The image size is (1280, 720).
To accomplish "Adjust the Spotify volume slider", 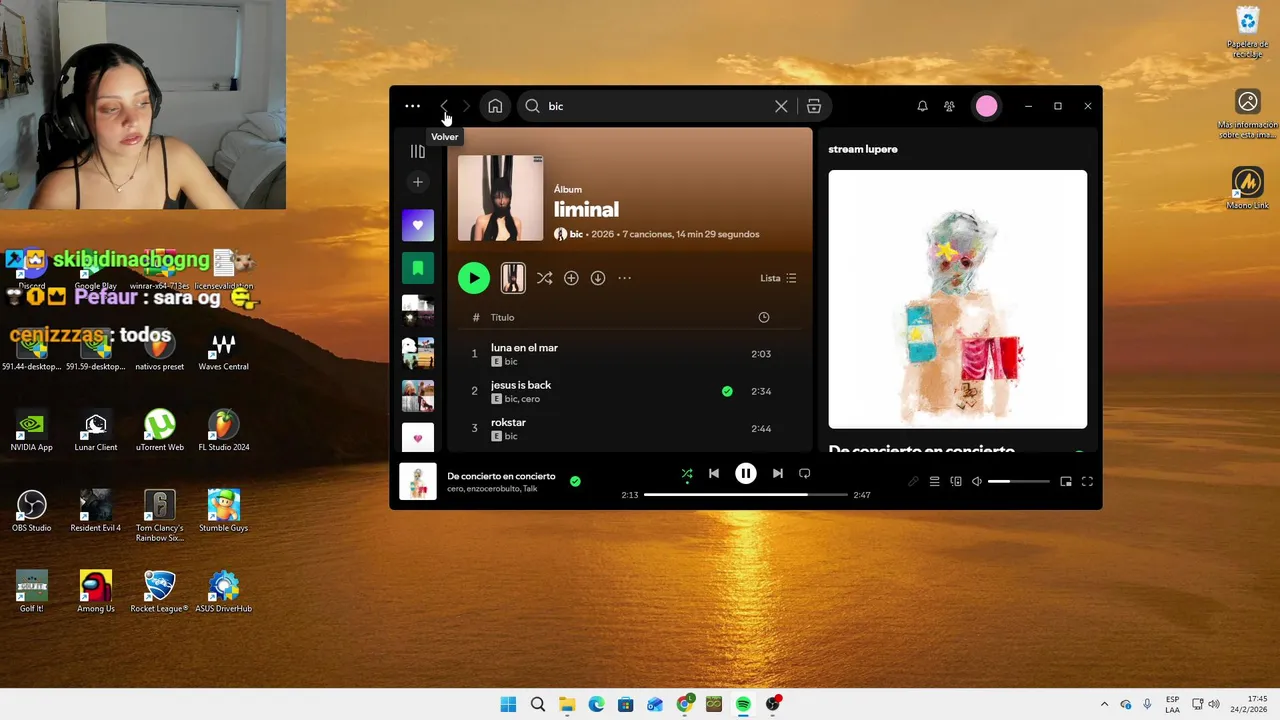I will tap(1019, 481).
